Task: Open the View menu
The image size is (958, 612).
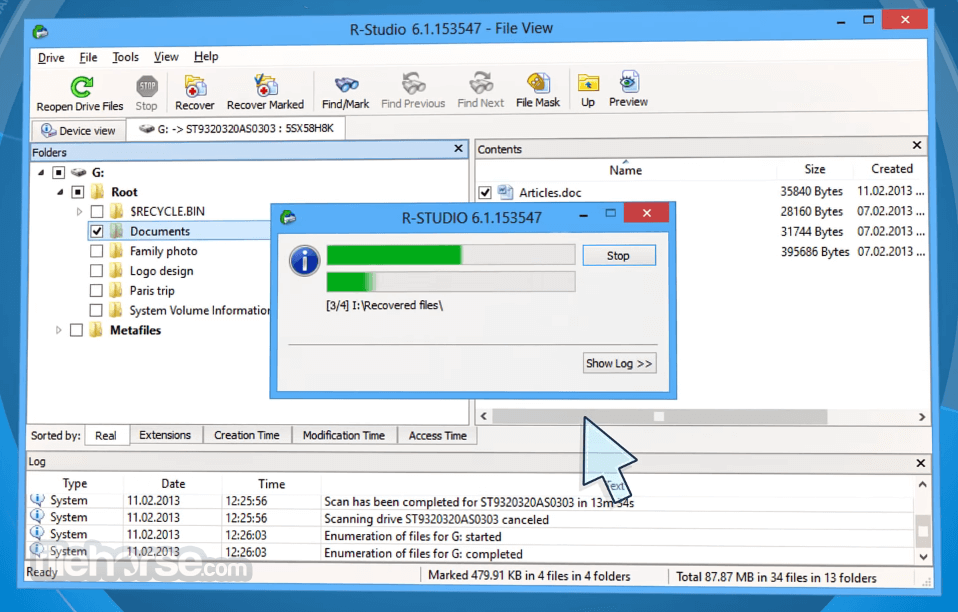Action: [166, 57]
